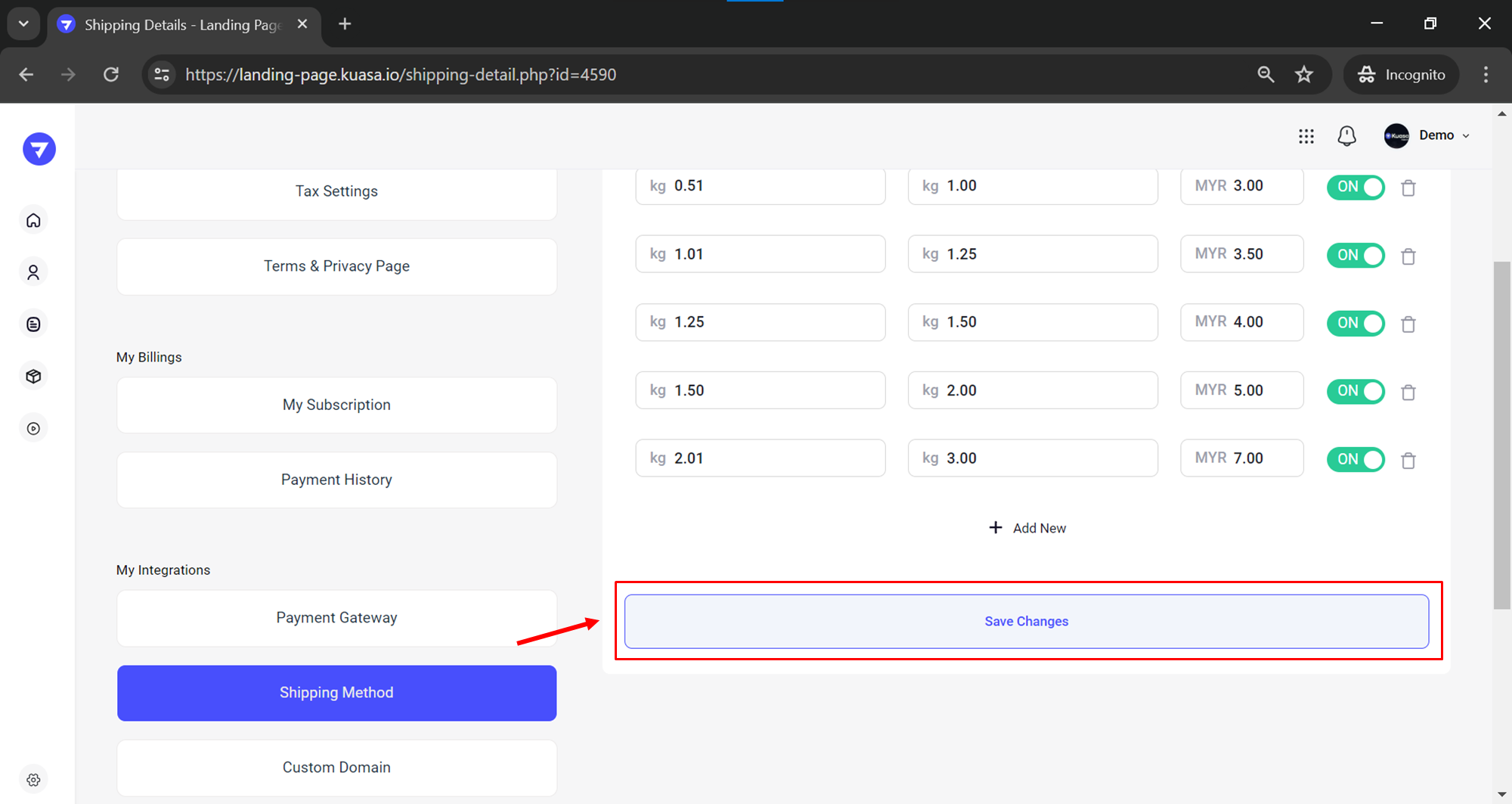Click the home icon in left sidebar
The height and width of the screenshot is (804, 1512).
tap(33, 220)
